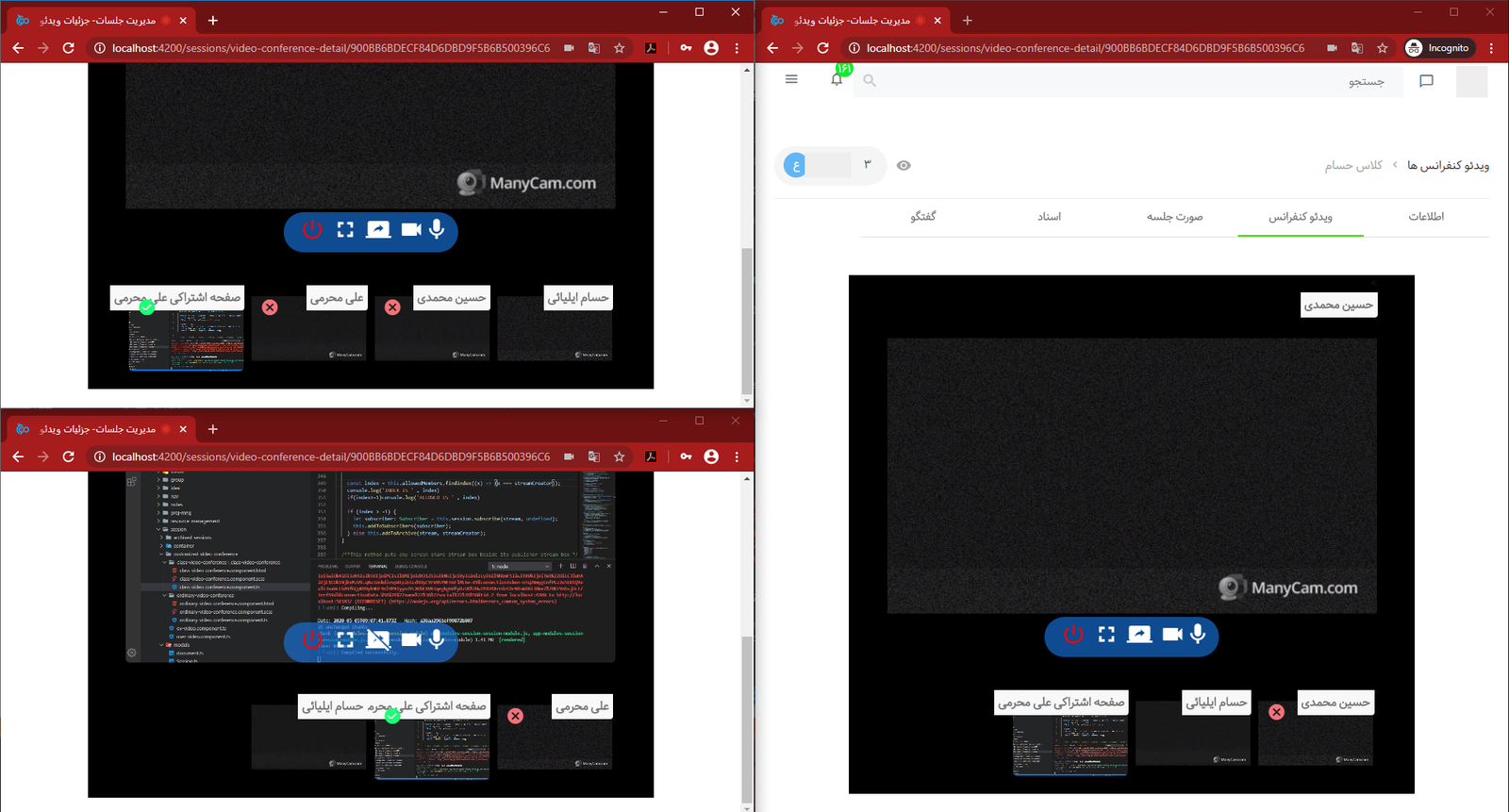Enter fullscreen in the right window's conference

pyautogui.click(x=1106, y=635)
